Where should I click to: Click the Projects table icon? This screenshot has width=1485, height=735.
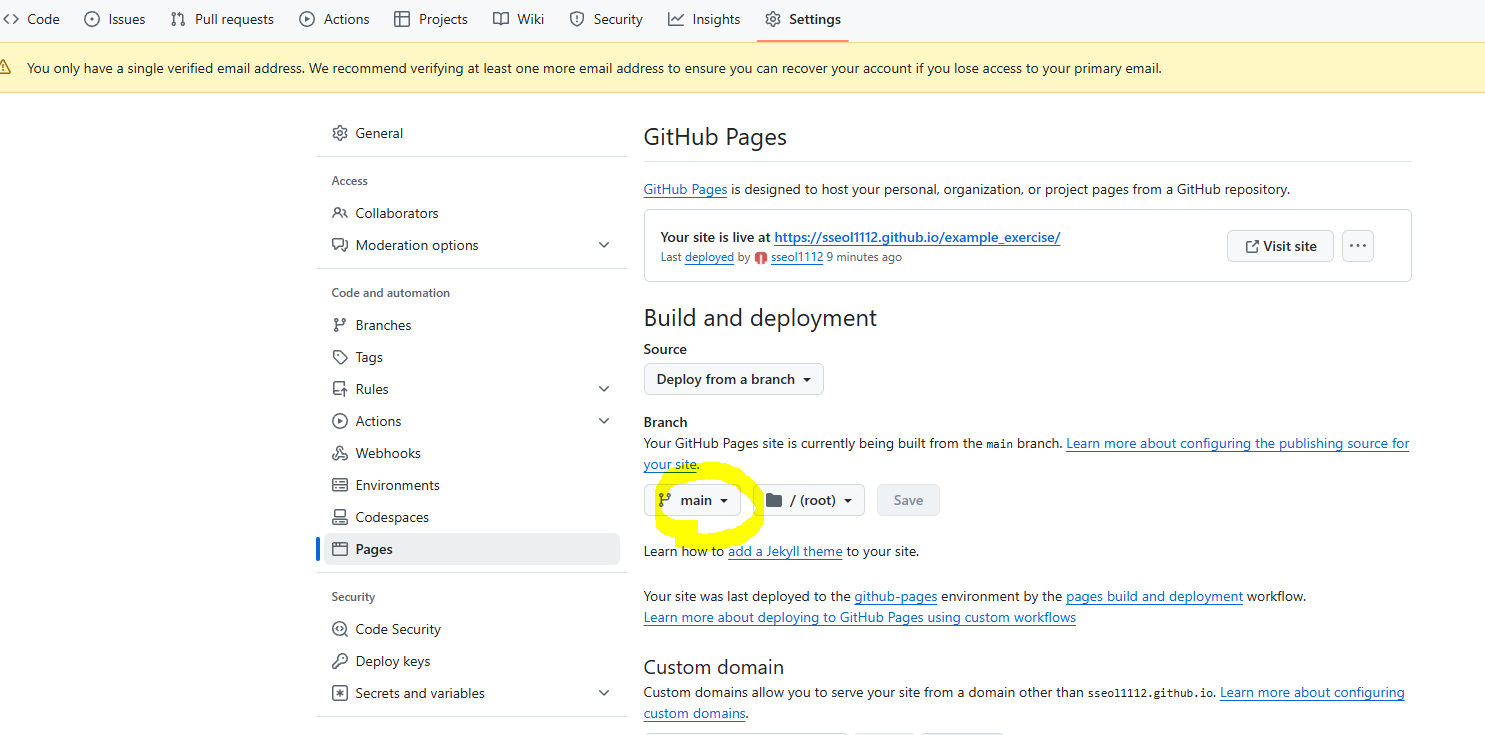click(402, 19)
